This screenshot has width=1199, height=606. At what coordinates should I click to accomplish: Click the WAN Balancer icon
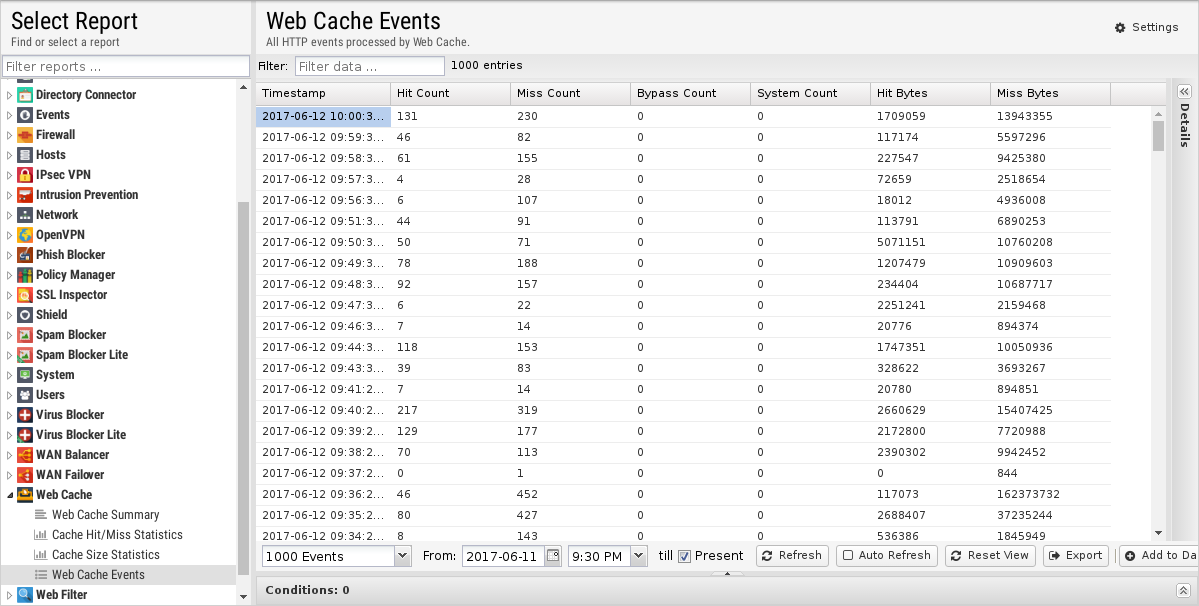[x=25, y=455]
